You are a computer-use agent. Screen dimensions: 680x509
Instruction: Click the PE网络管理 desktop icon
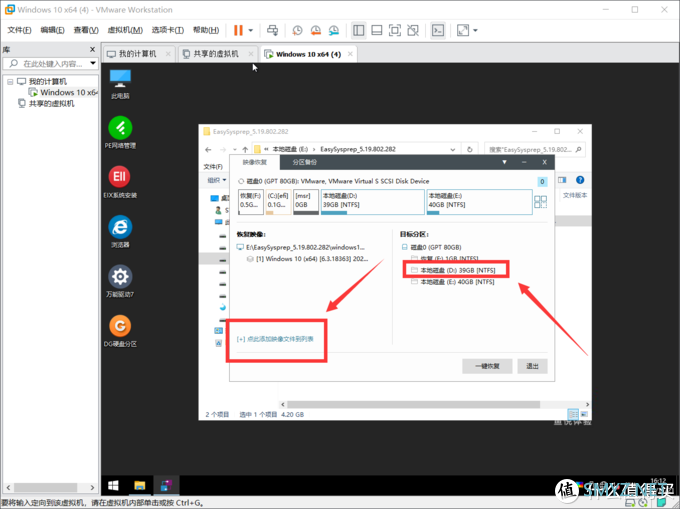(120, 133)
